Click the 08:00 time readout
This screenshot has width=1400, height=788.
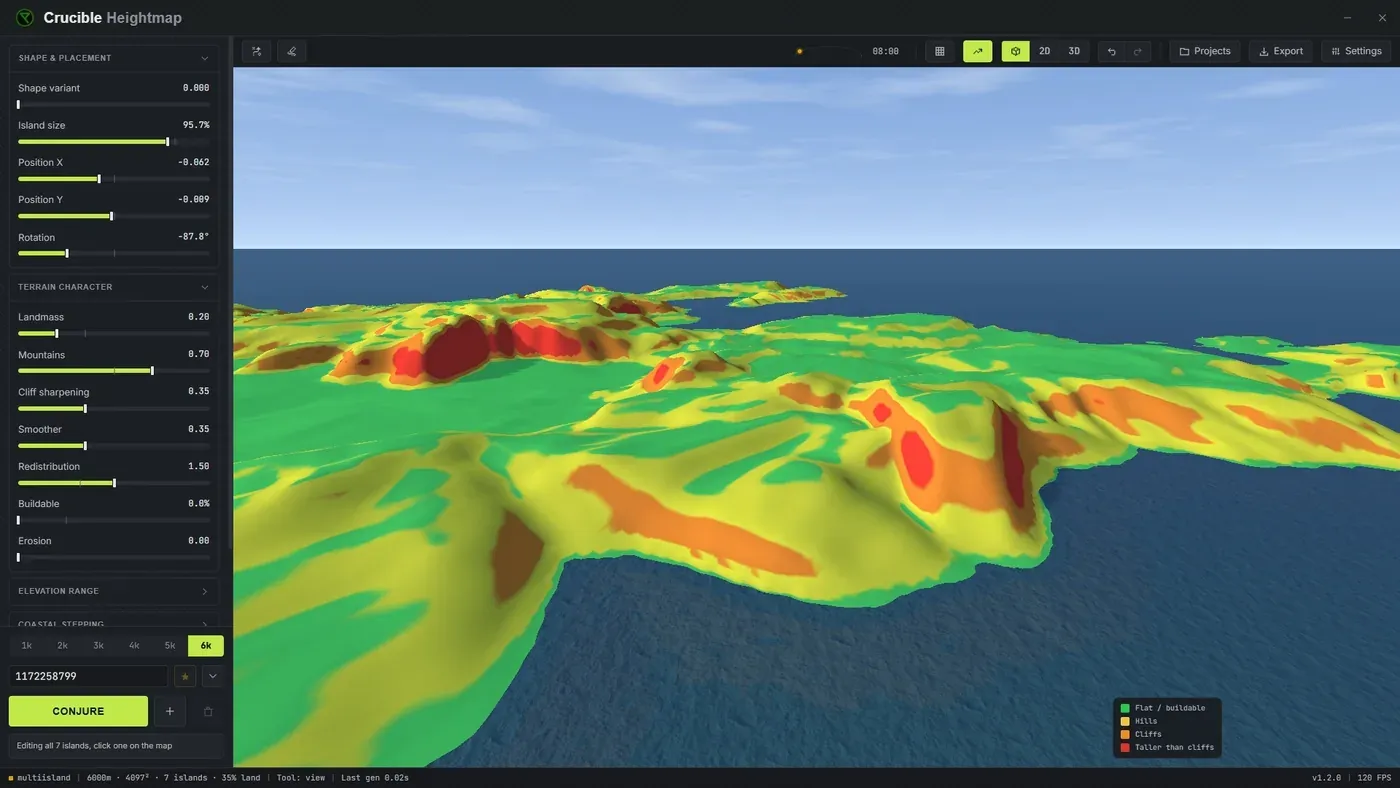tap(885, 51)
